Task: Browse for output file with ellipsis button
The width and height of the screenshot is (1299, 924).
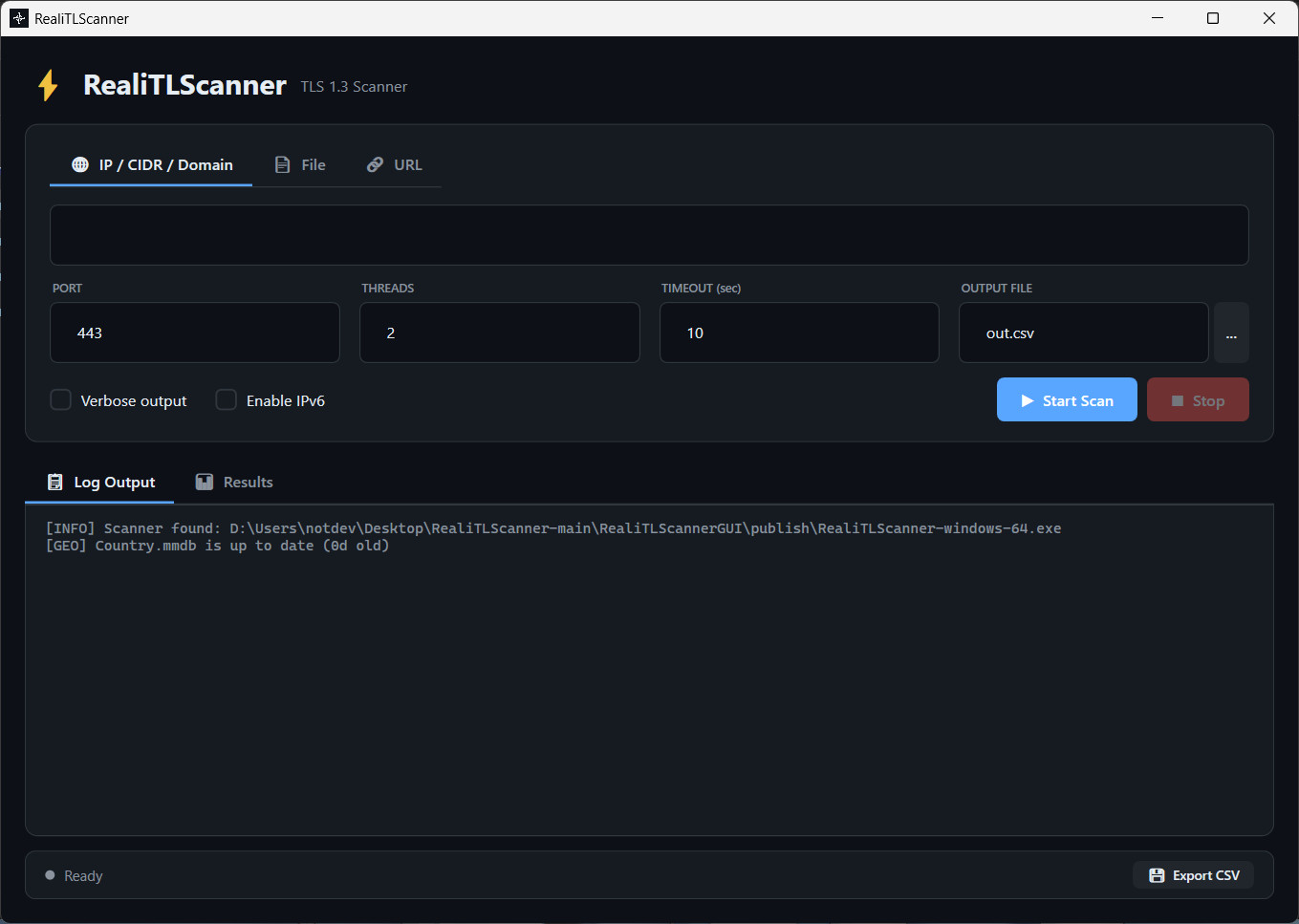Action: click(1231, 333)
